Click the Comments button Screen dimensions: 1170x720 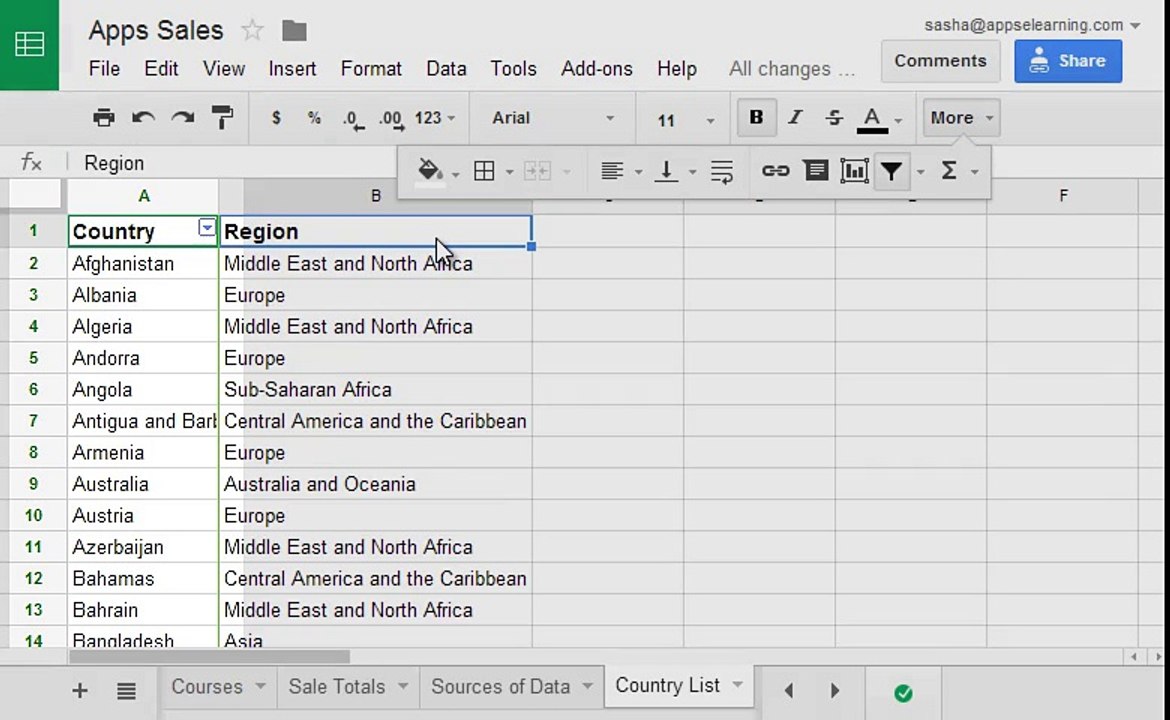pyautogui.click(x=940, y=61)
